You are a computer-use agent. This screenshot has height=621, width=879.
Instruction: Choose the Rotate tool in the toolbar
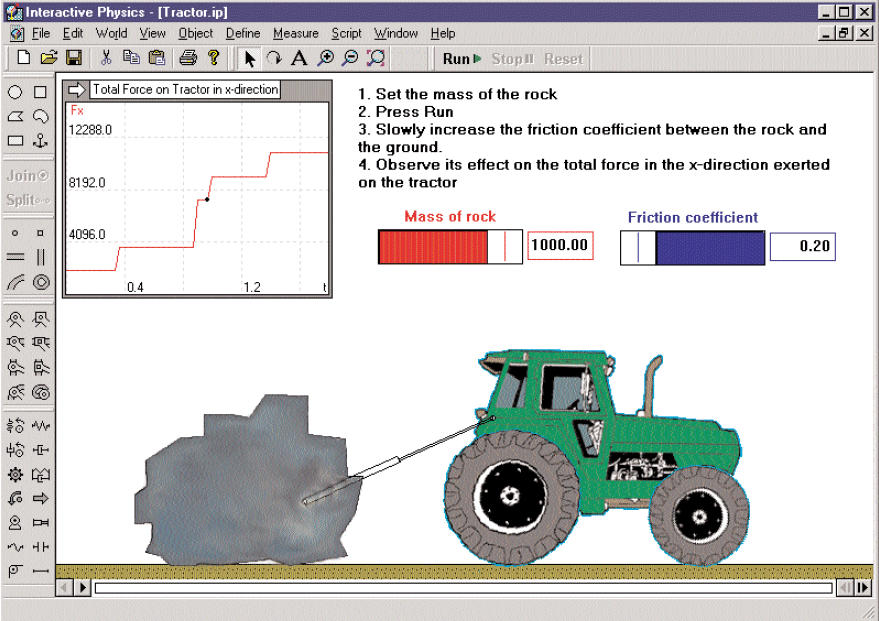point(275,59)
